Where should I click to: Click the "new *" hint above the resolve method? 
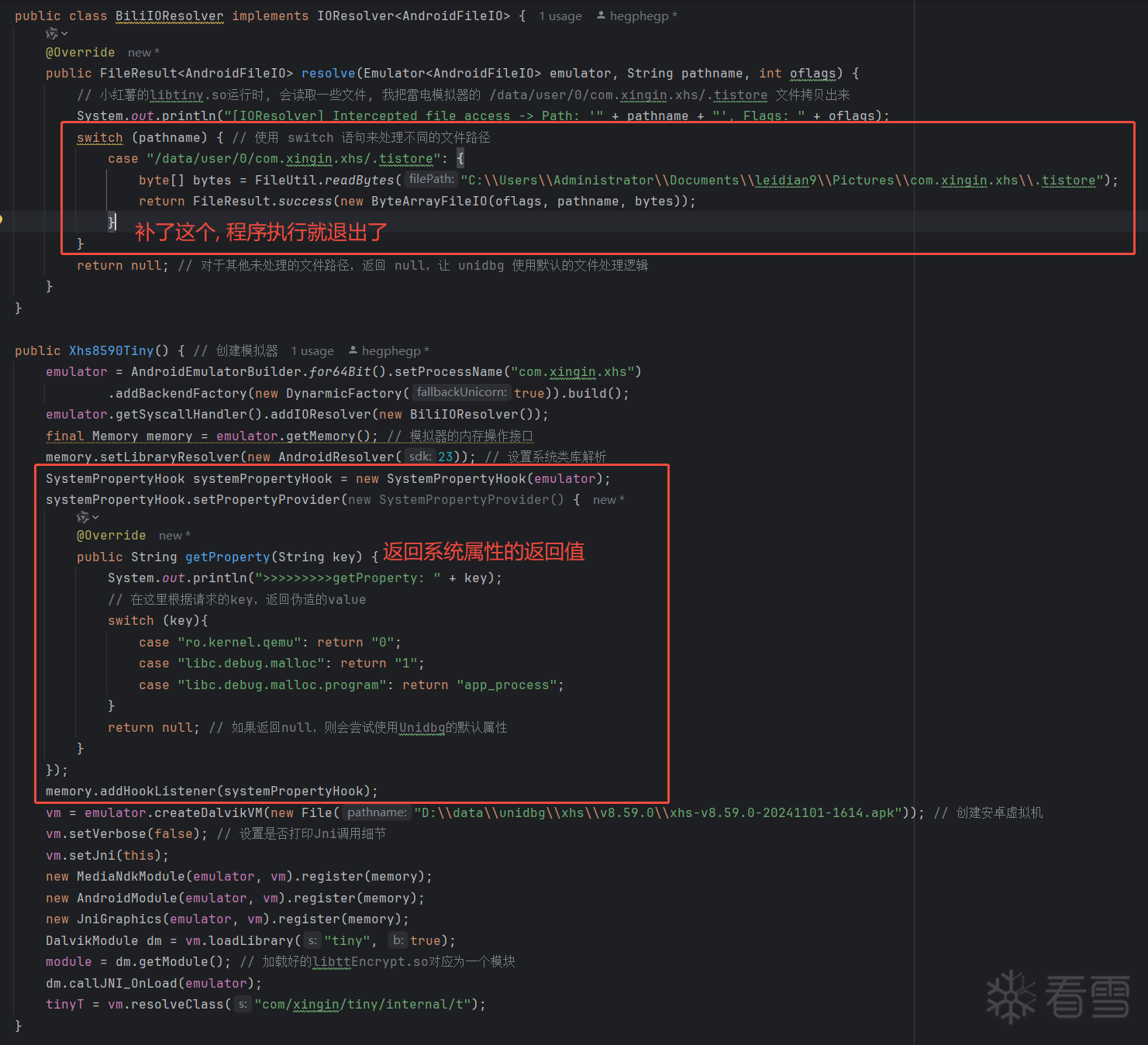point(143,53)
